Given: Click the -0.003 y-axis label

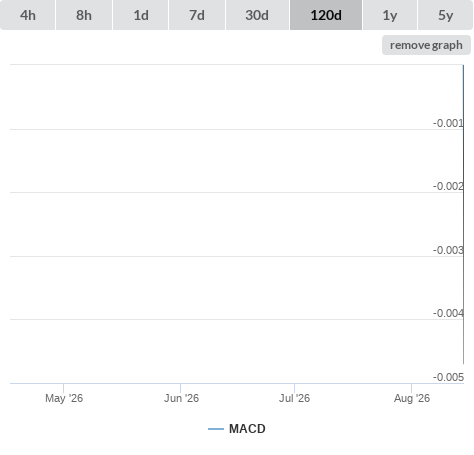Looking at the screenshot, I should tap(448, 250).
